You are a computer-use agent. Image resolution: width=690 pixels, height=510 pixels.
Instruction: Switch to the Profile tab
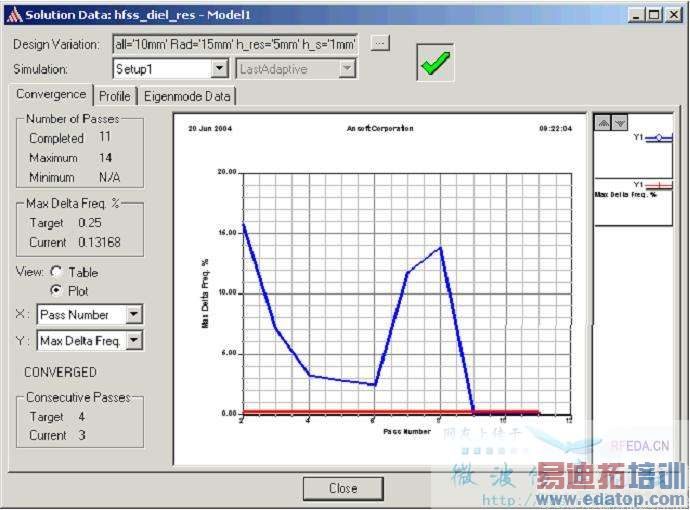click(x=115, y=96)
